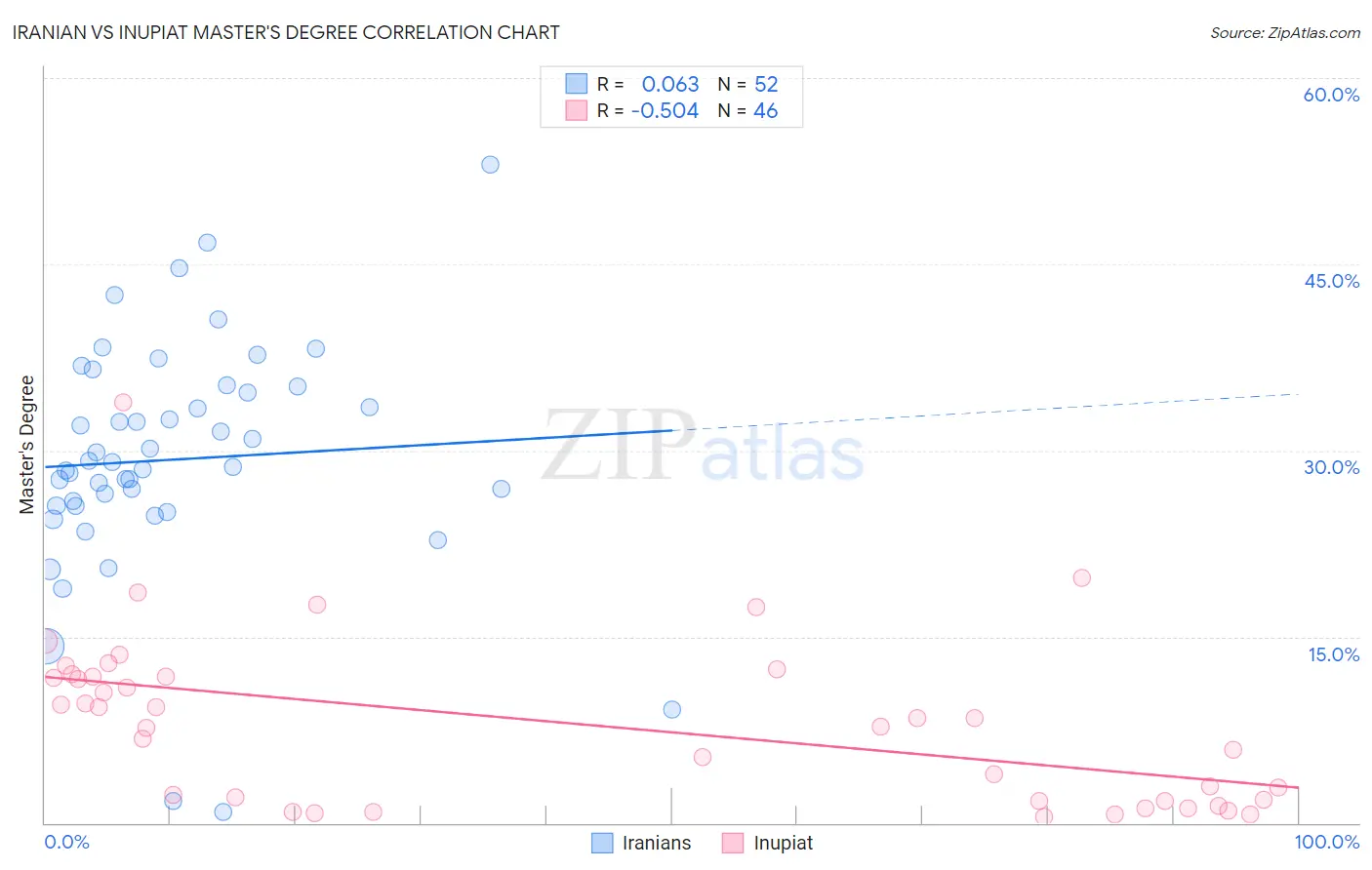
Task: Click the 0.0% x-axis tick label
Action: coord(66,842)
